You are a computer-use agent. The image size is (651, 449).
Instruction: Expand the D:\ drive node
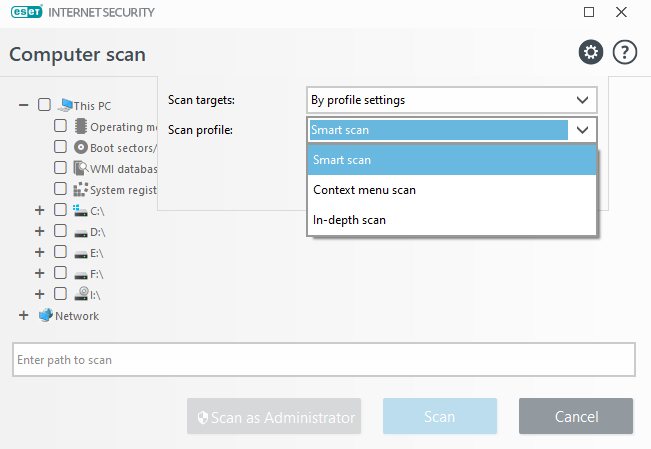click(x=39, y=231)
